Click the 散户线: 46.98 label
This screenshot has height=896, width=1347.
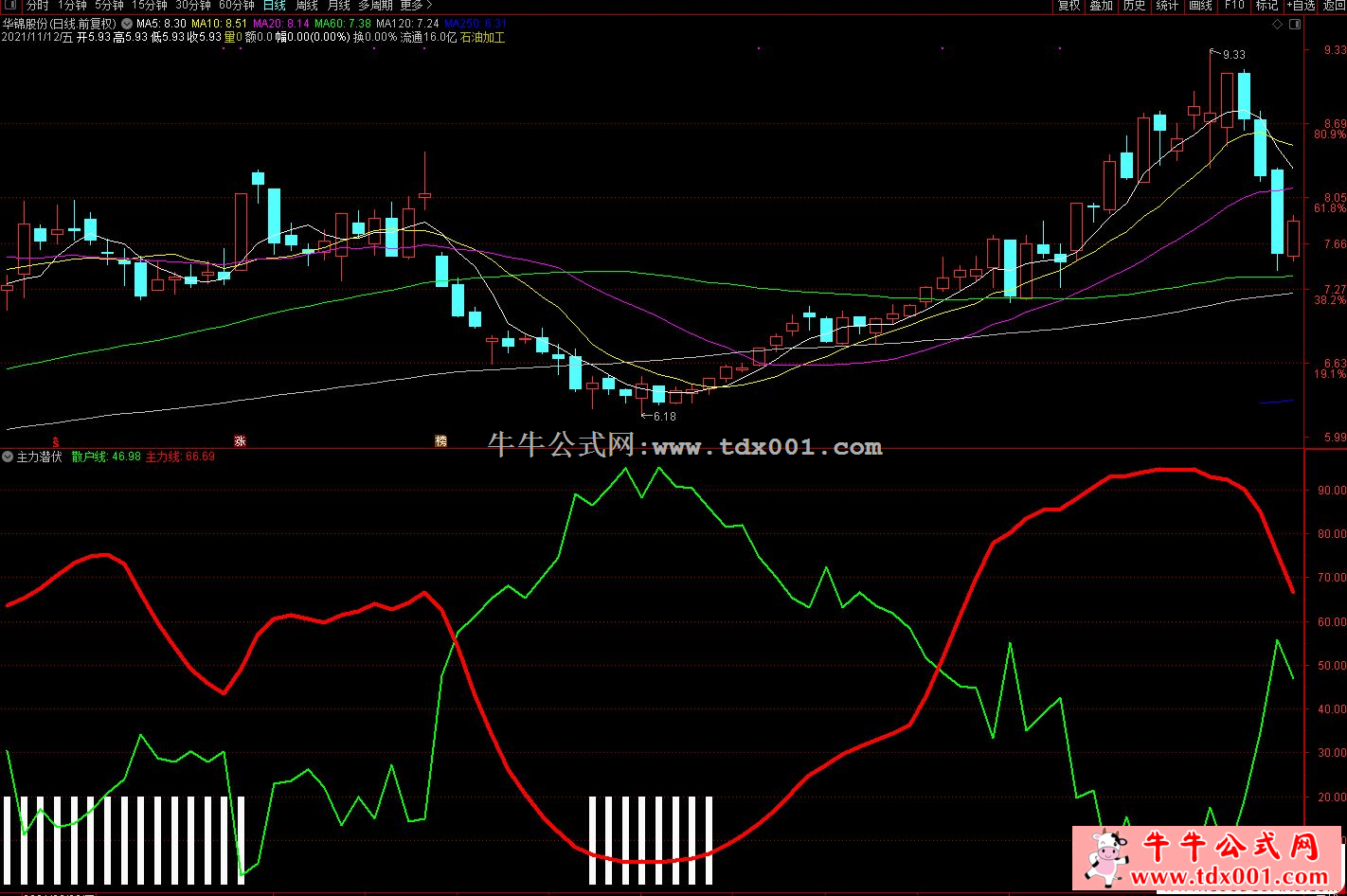(106, 457)
